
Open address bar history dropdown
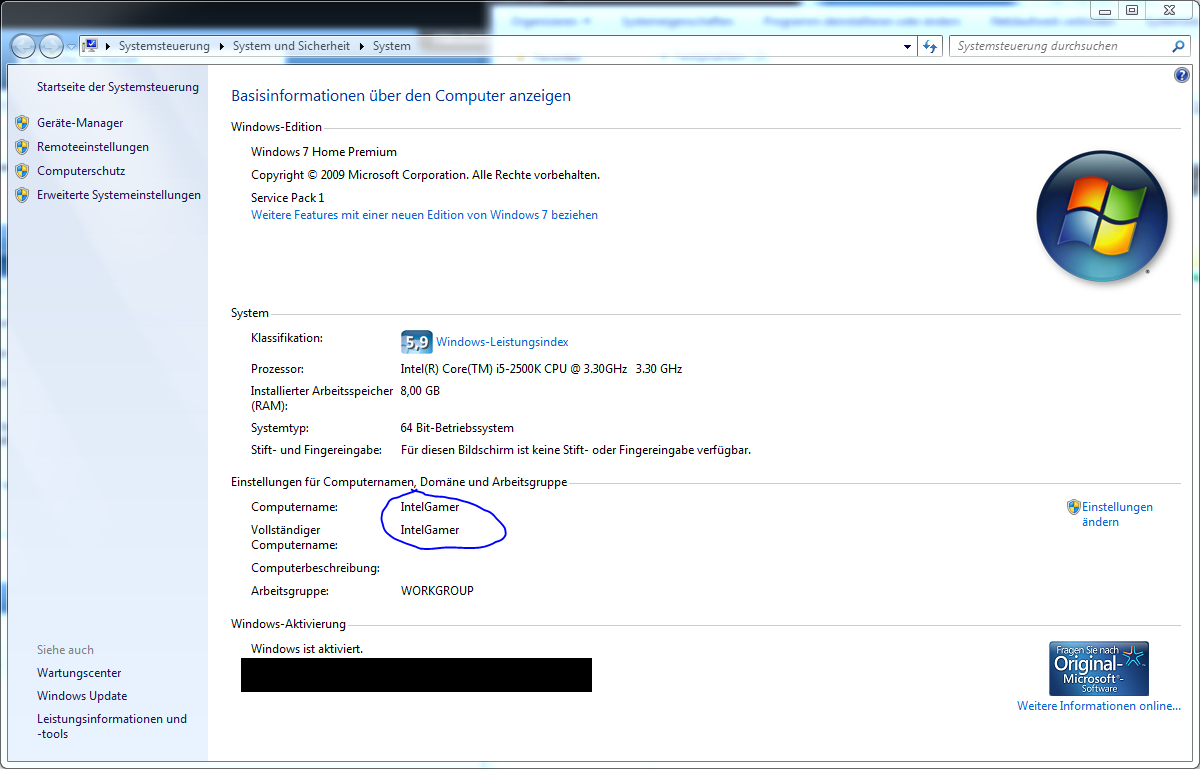907,46
